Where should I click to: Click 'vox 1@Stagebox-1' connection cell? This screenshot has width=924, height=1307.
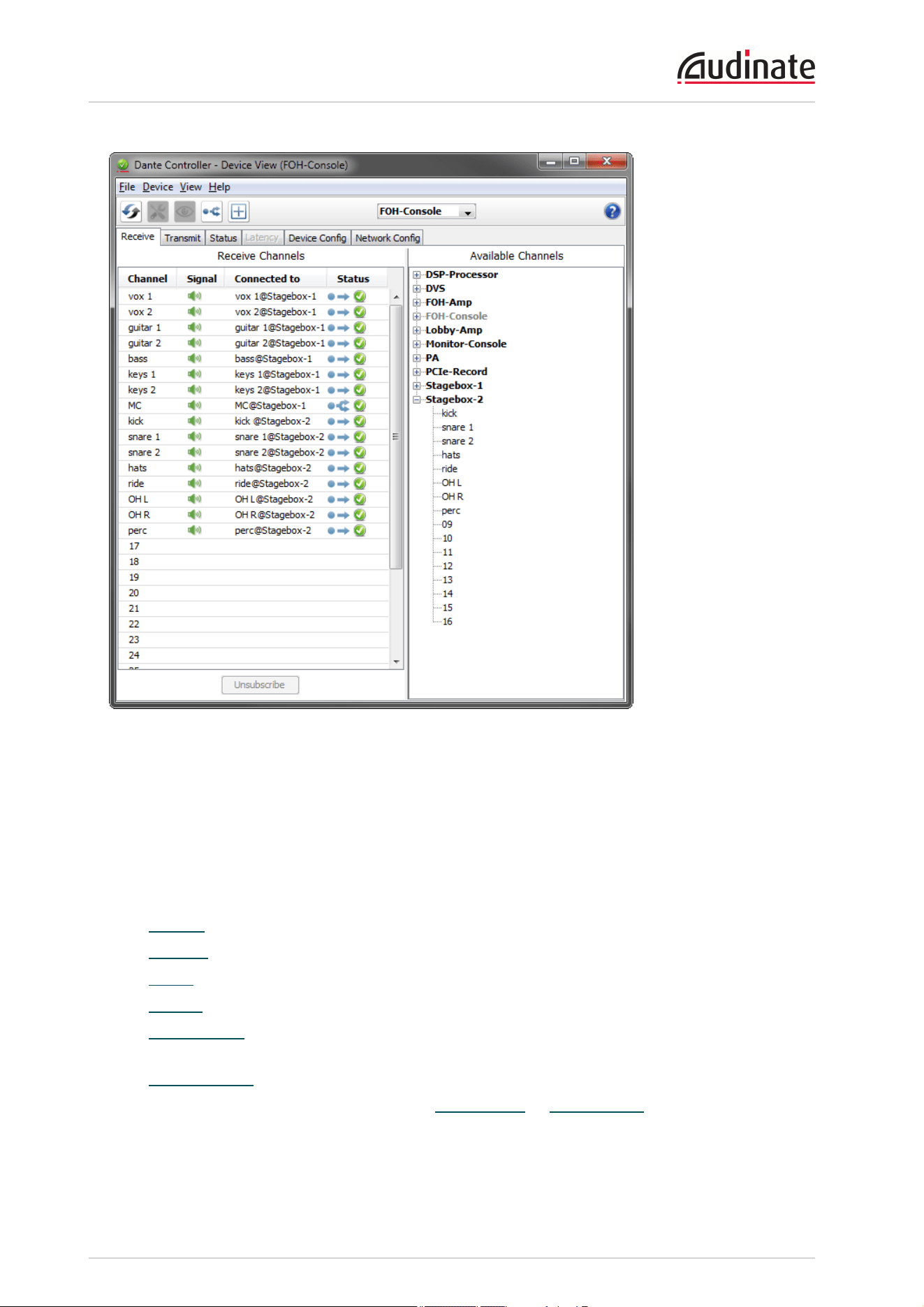[276, 296]
